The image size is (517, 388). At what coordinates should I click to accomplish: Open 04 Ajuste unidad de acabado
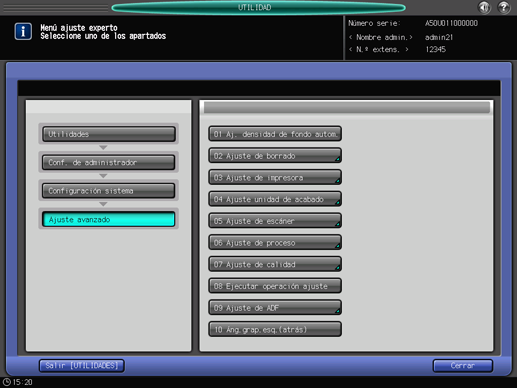click(x=275, y=199)
